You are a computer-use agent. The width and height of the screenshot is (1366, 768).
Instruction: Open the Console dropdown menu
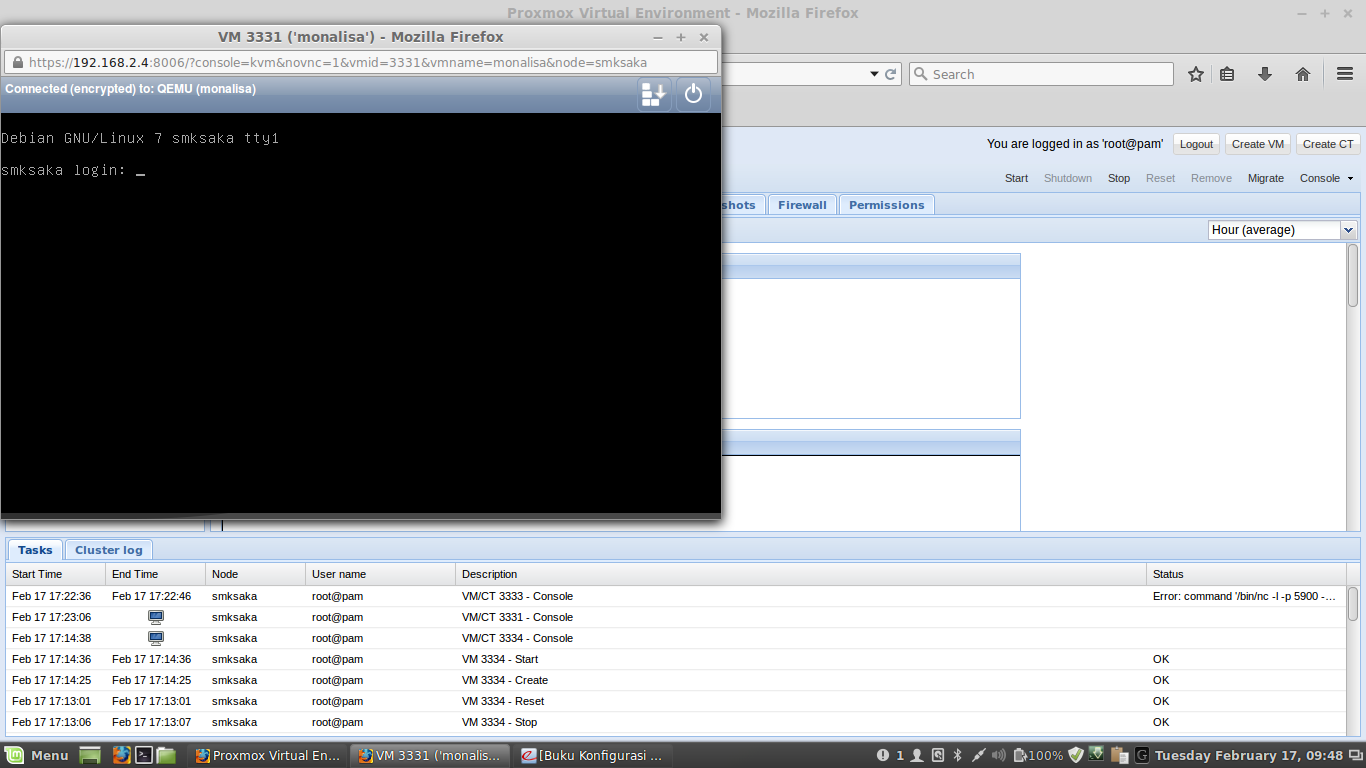(x=1326, y=178)
